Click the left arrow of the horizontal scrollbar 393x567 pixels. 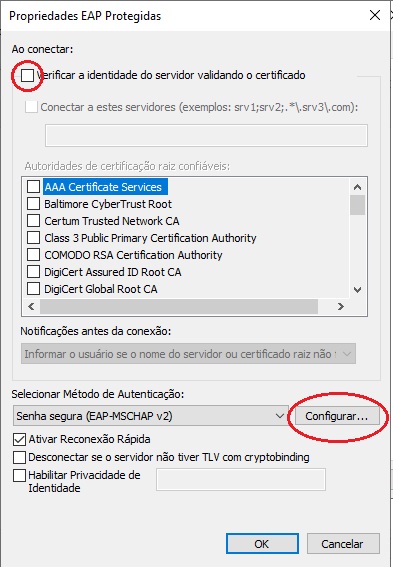[31, 307]
